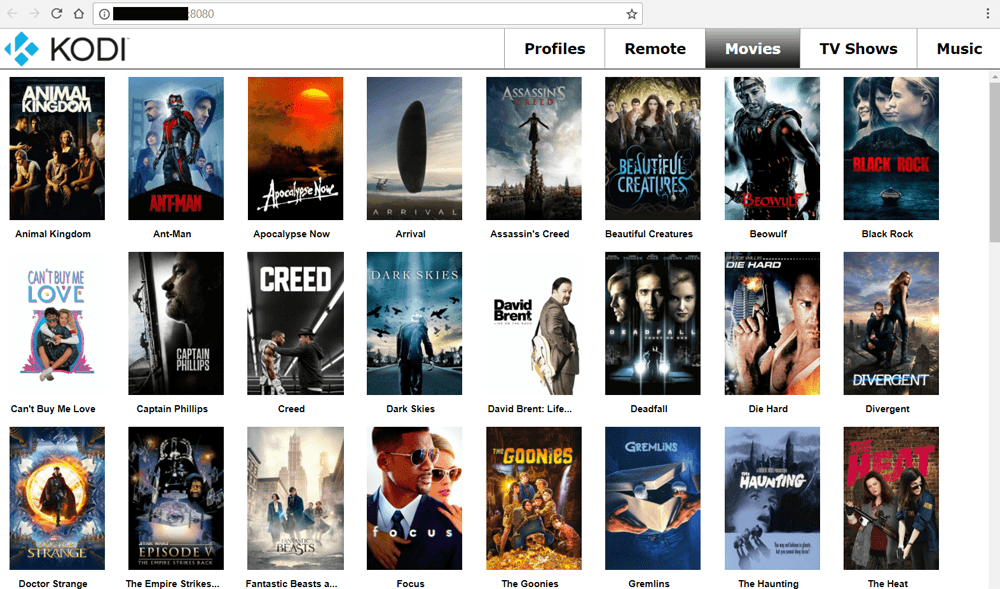This screenshot has width=1000, height=589.
Task: Open the Can't Buy Me Love poster
Action: 57,323
